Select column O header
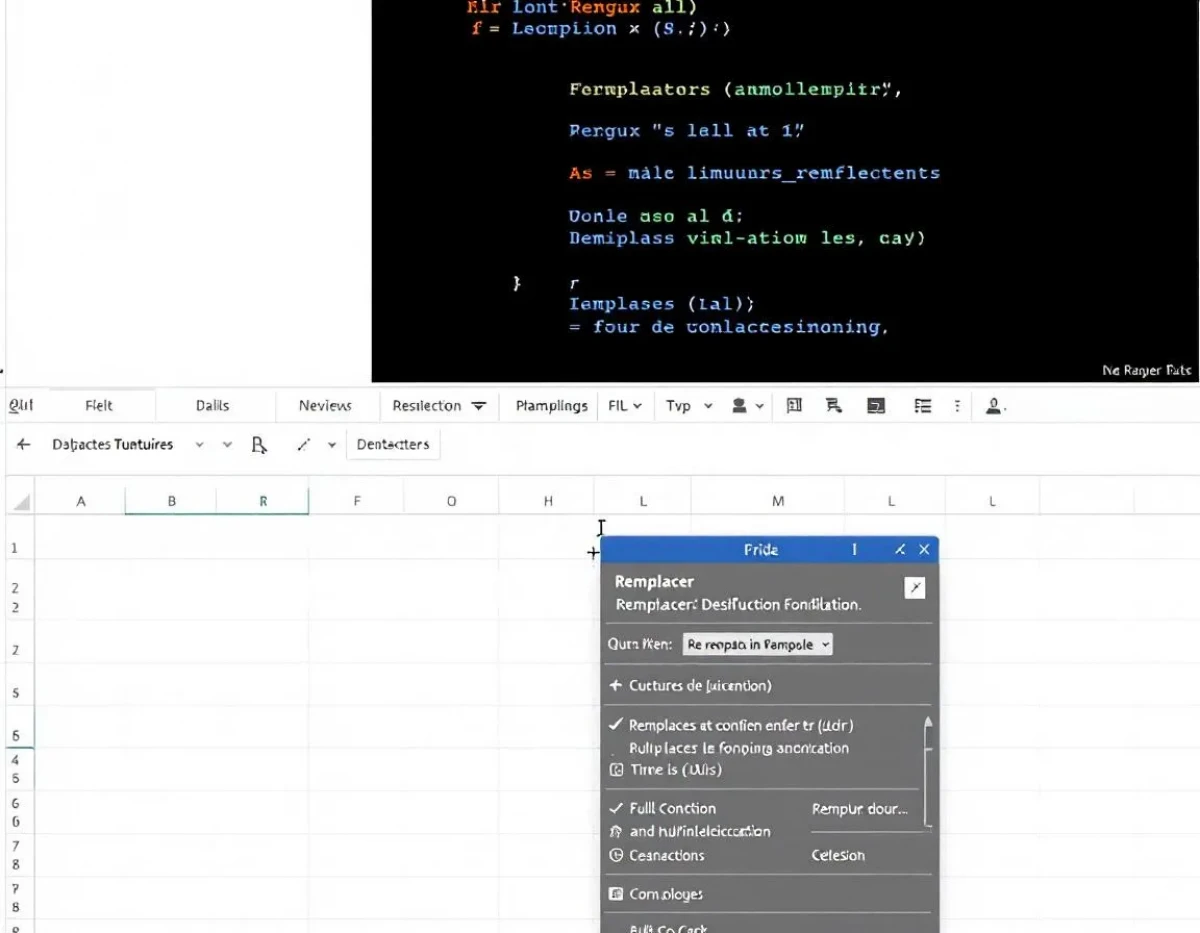The width and height of the screenshot is (1200, 933). (451, 502)
